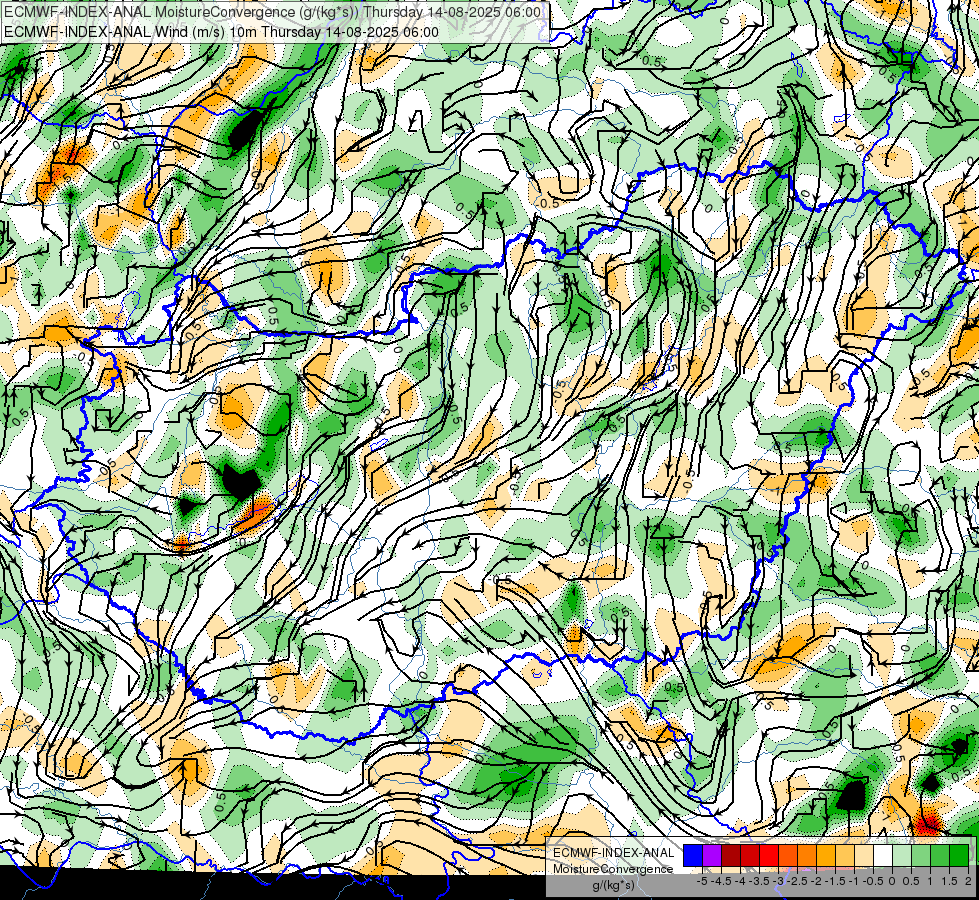Pick the palest green swatch between 0 and 0.5
Image resolution: width=979 pixels, height=900 pixels.
(x=902, y=855)
